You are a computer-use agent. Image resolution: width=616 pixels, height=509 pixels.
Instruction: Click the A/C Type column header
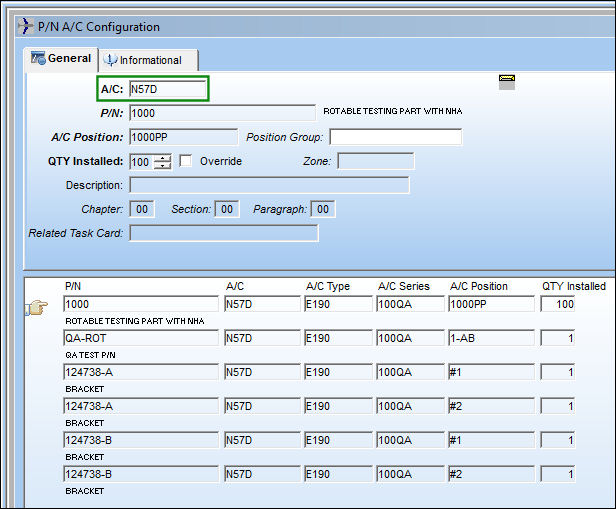[x=328, y=286]
